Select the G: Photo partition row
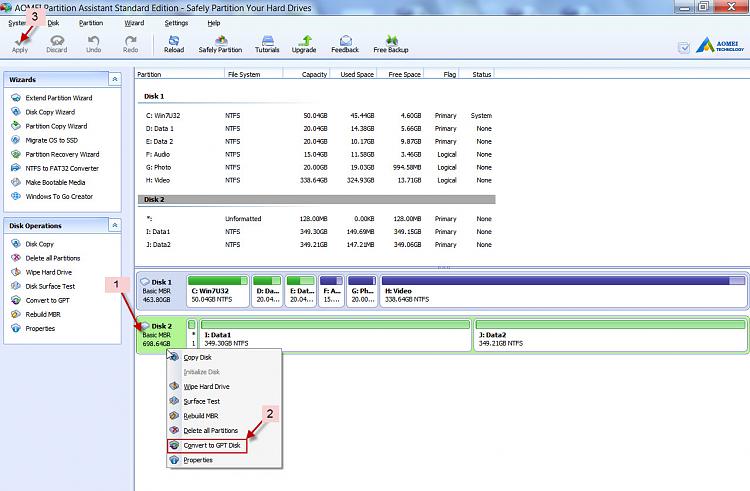The height and width of the screenshot is (491, 750). click(x=317, y=167)
